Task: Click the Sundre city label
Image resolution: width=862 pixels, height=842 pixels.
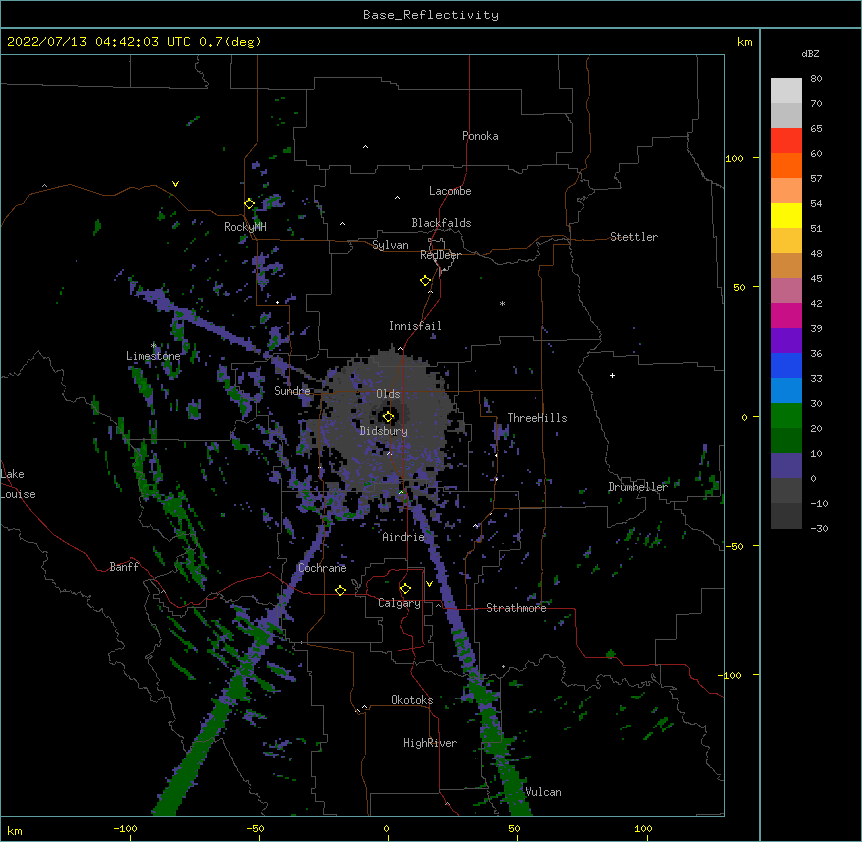Action: coord(292,391)
